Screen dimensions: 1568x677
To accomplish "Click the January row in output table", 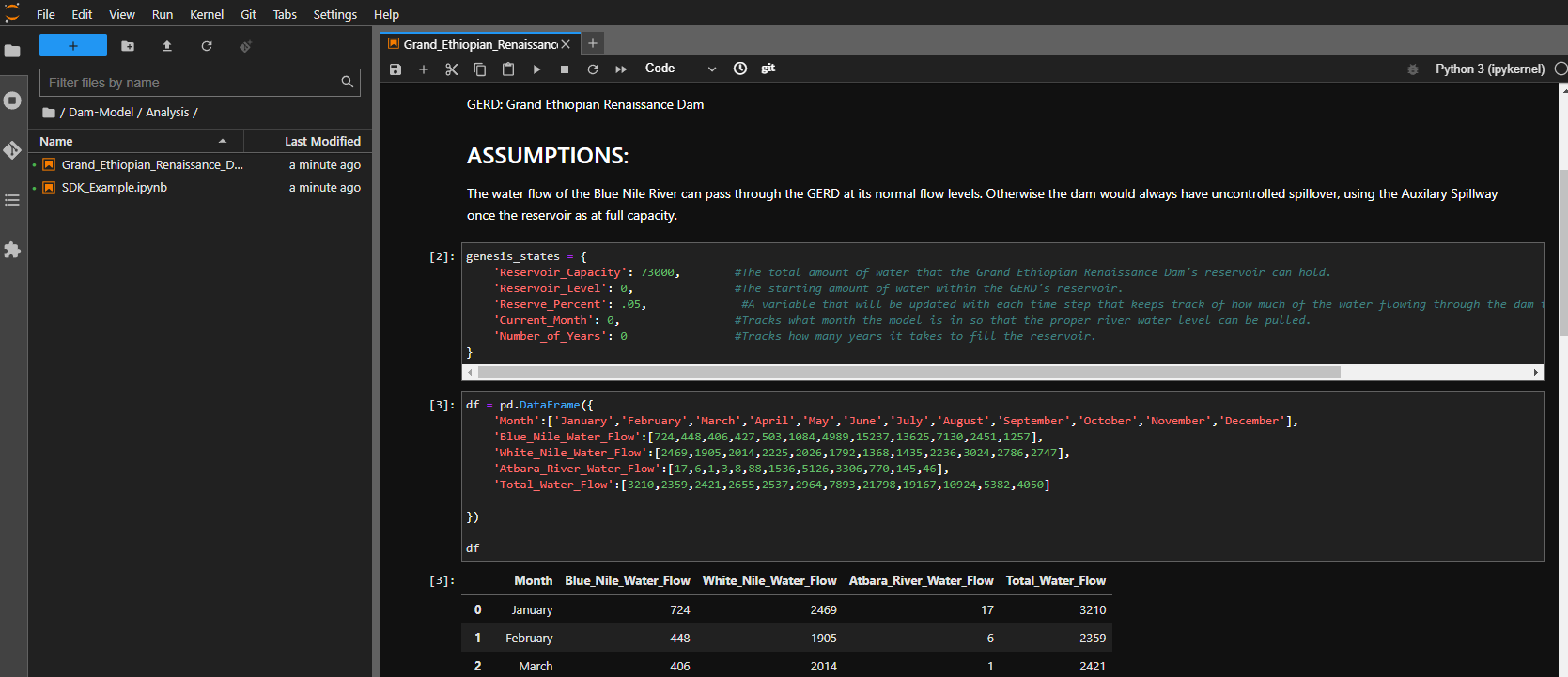I will point(786,609).
